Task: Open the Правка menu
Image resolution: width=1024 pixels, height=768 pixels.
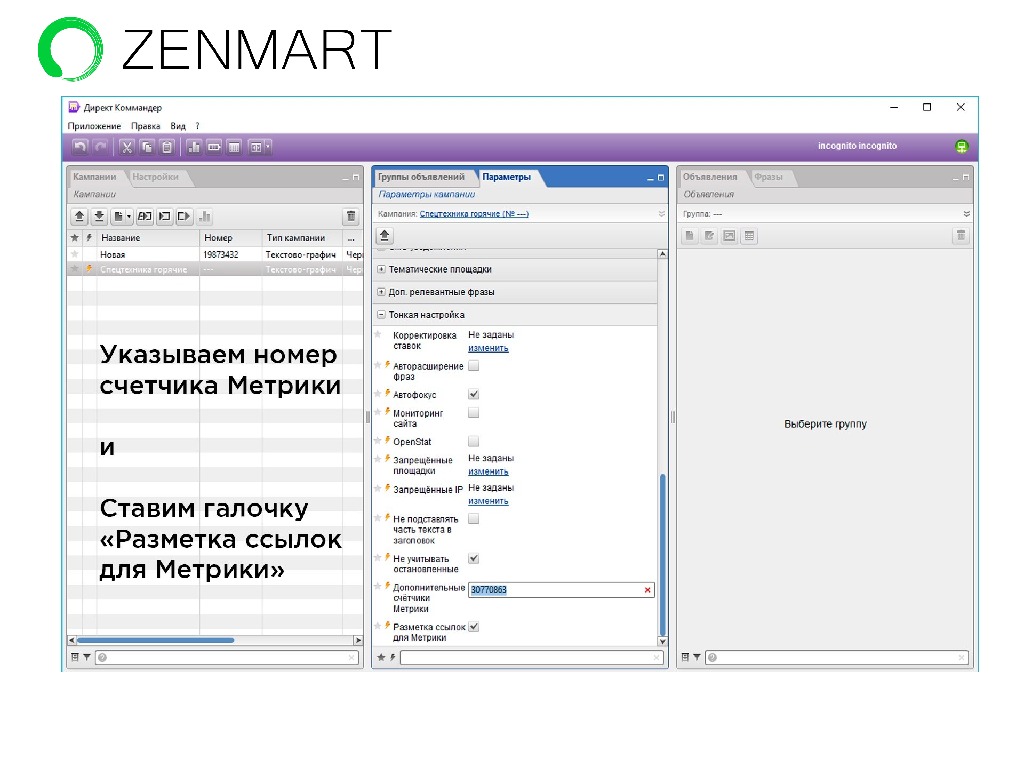Action: tap(145, 126)
